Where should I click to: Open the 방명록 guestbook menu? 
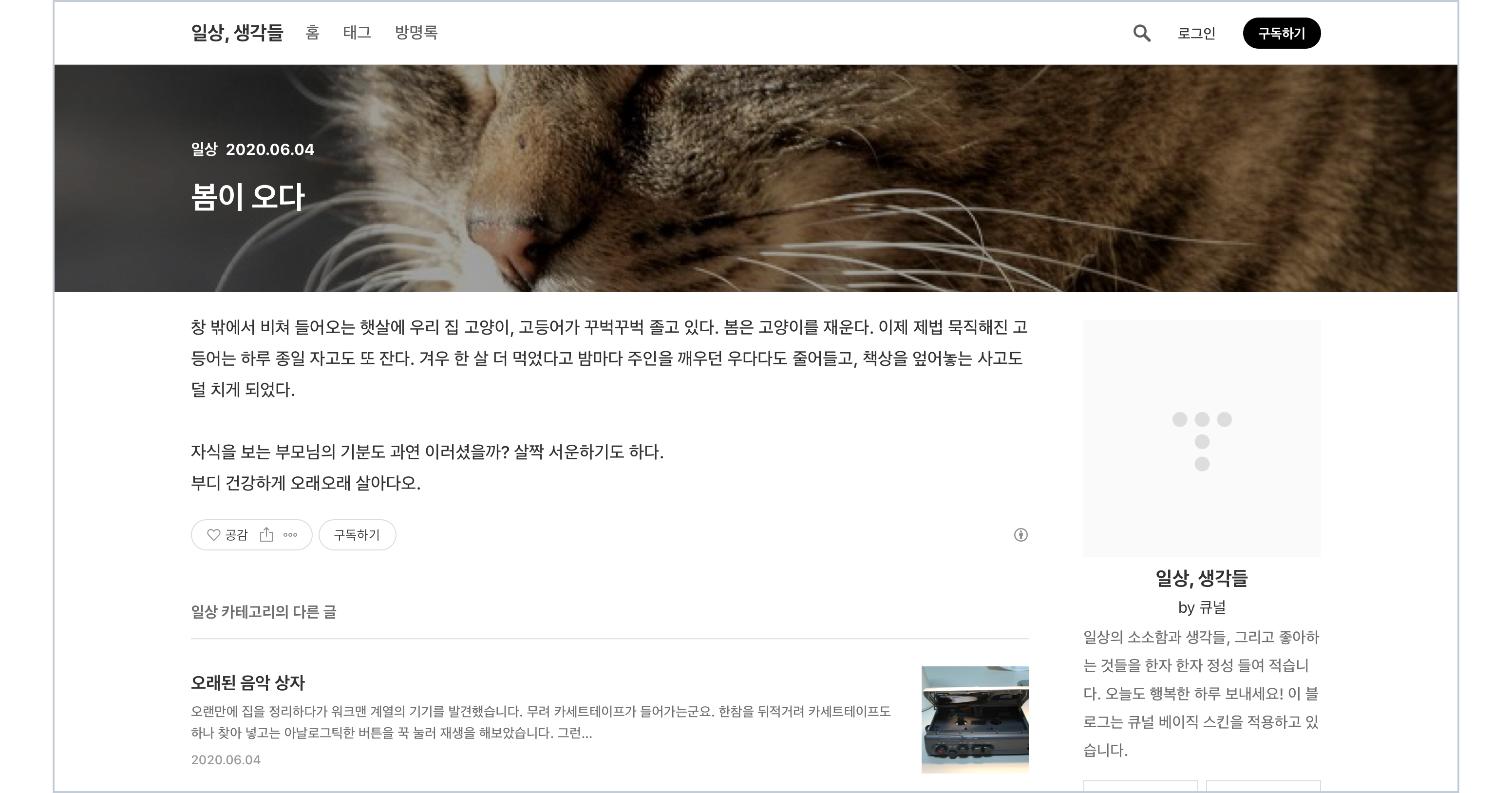pyautogui.click(x=416, y=33)
